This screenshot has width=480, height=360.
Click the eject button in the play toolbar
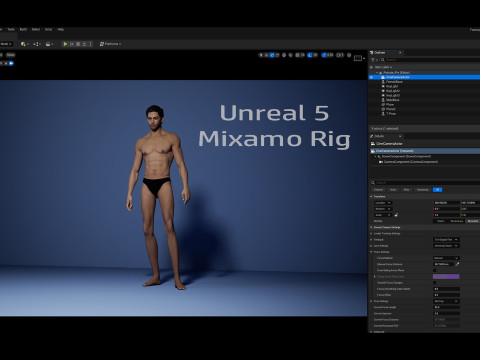pyautogui.click(x=84, y=44)
